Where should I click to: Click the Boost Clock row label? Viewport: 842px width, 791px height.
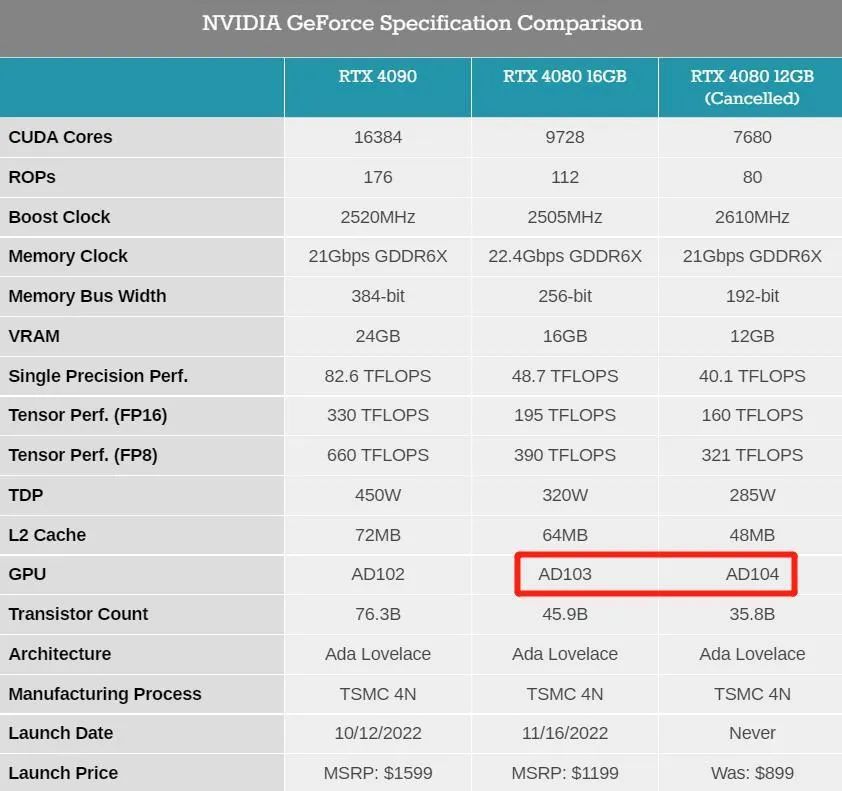59,217
